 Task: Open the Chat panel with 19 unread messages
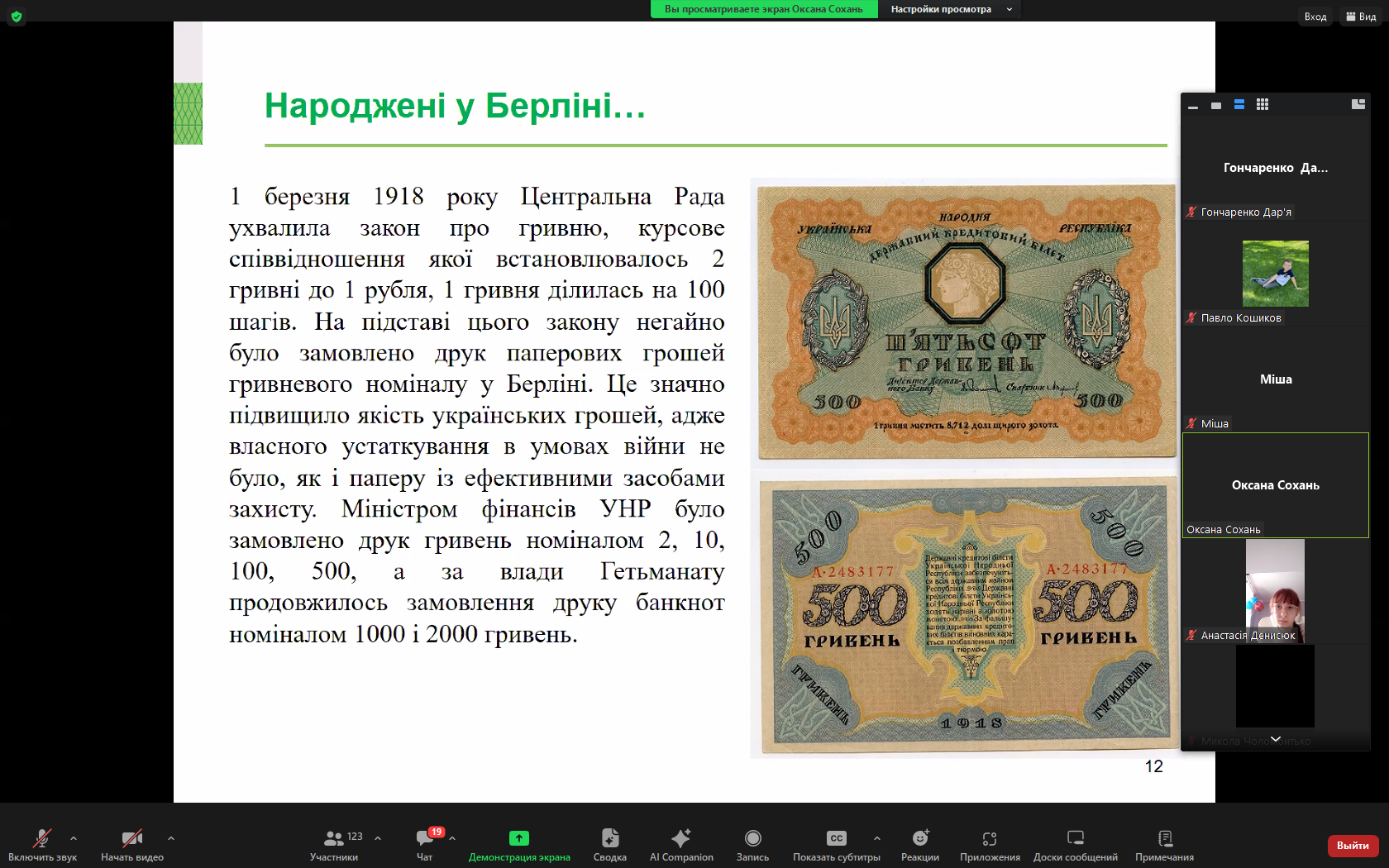coord(425,838)
